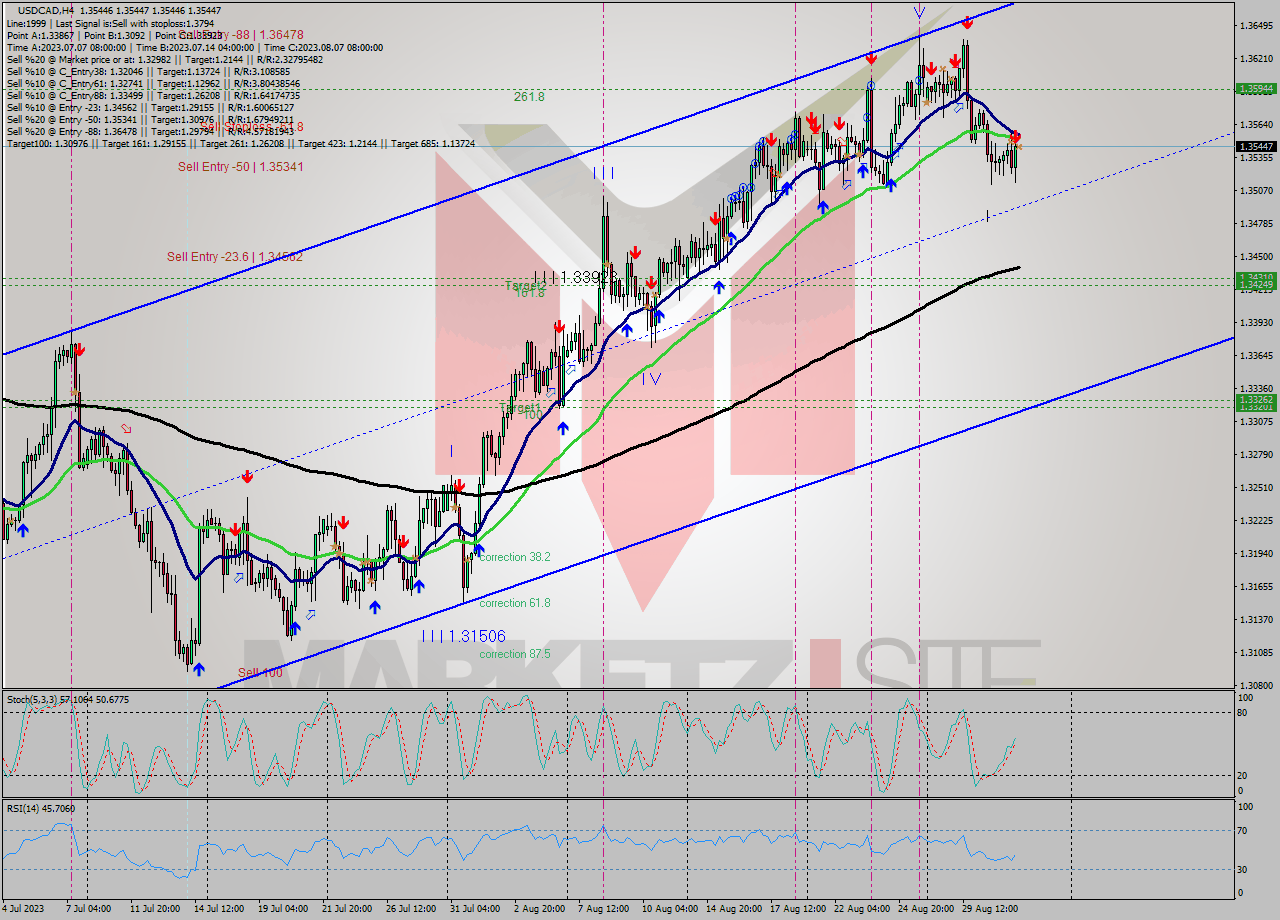Click the 'RSI(14) 45.7060' indicator label
The height and width of the screenshot is (920, 1280).
pos(41,808)
